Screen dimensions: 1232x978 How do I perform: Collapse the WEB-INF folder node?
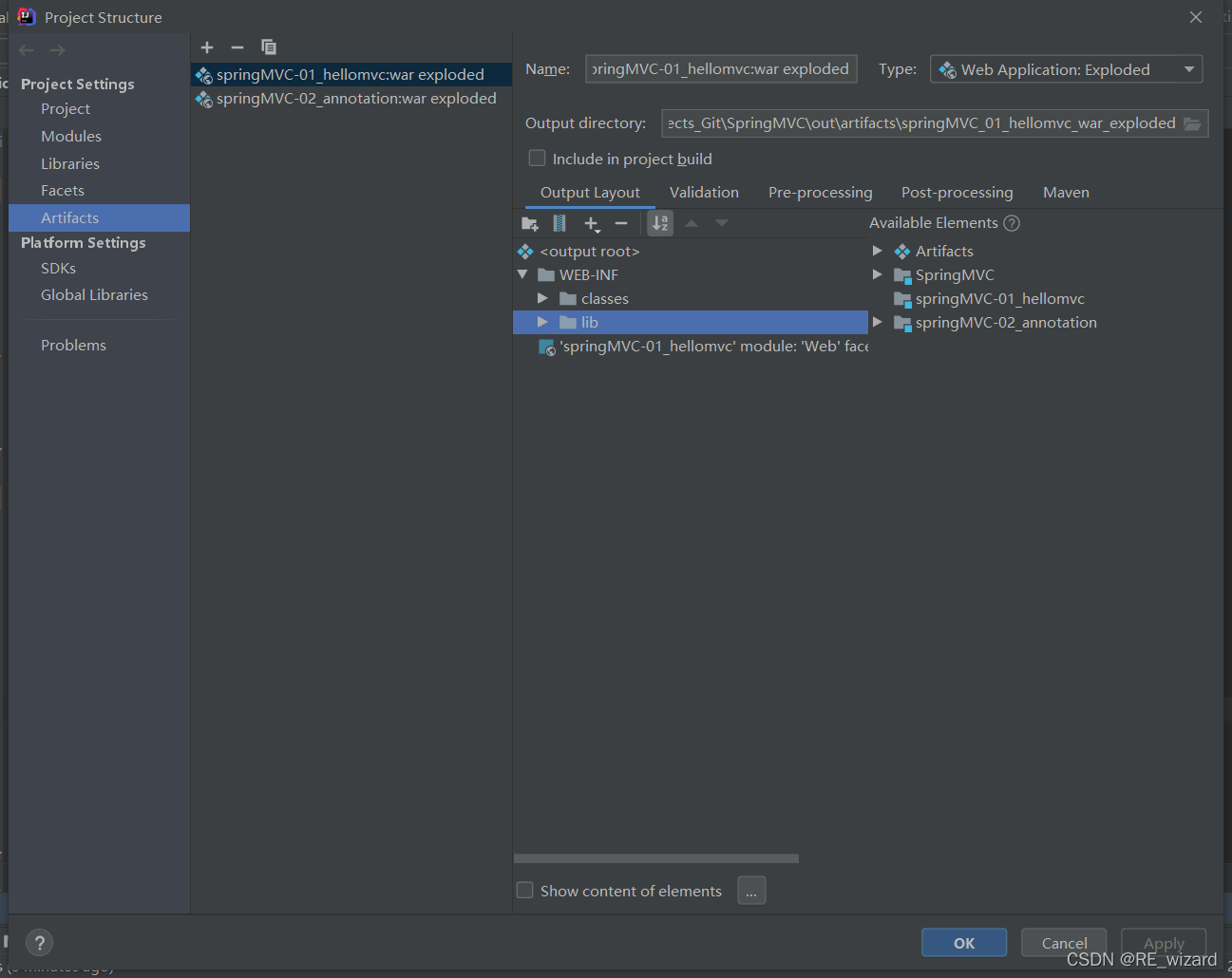tap(522, 274)
